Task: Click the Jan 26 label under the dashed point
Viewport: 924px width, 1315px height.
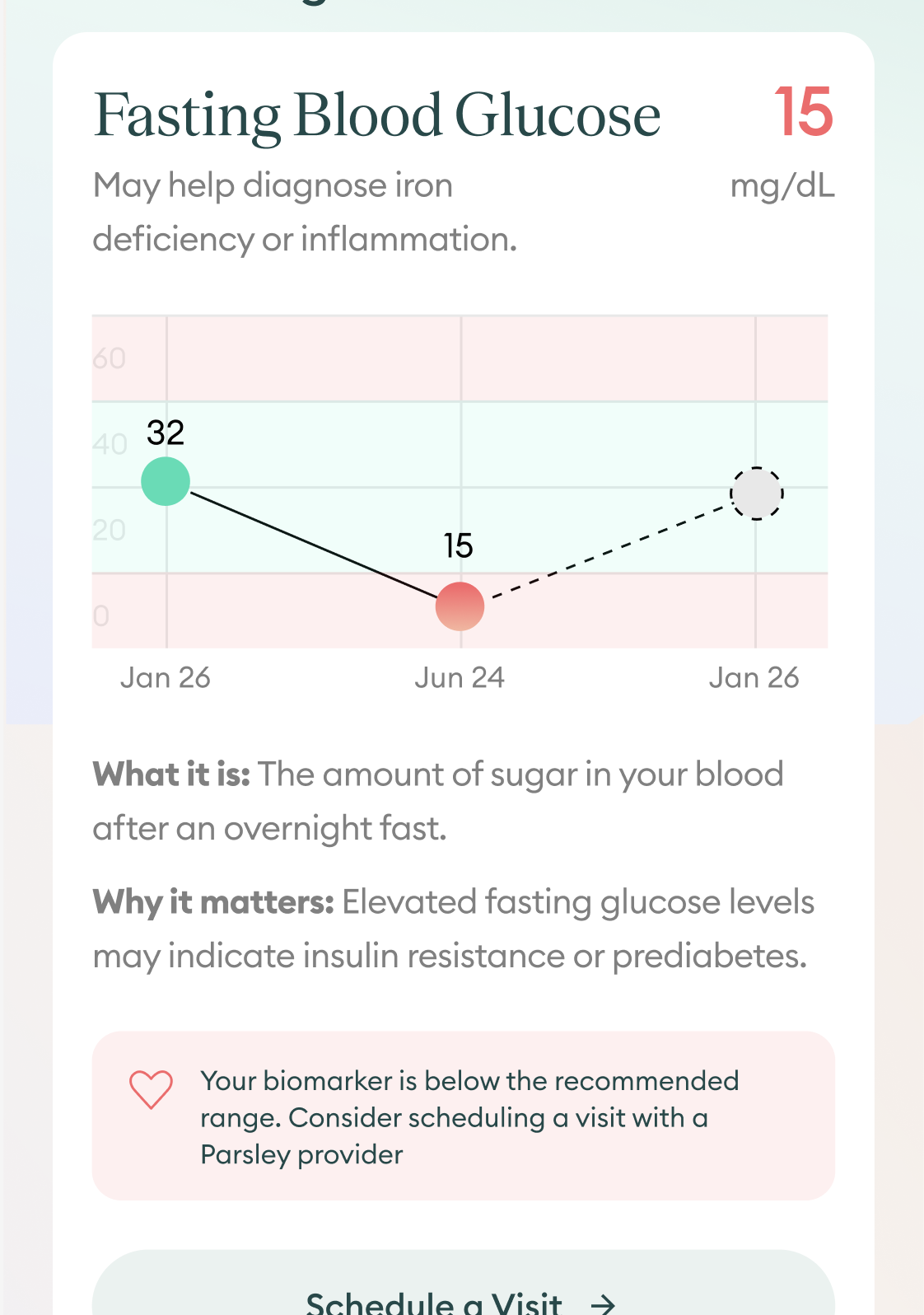Action: coord(754,678)
